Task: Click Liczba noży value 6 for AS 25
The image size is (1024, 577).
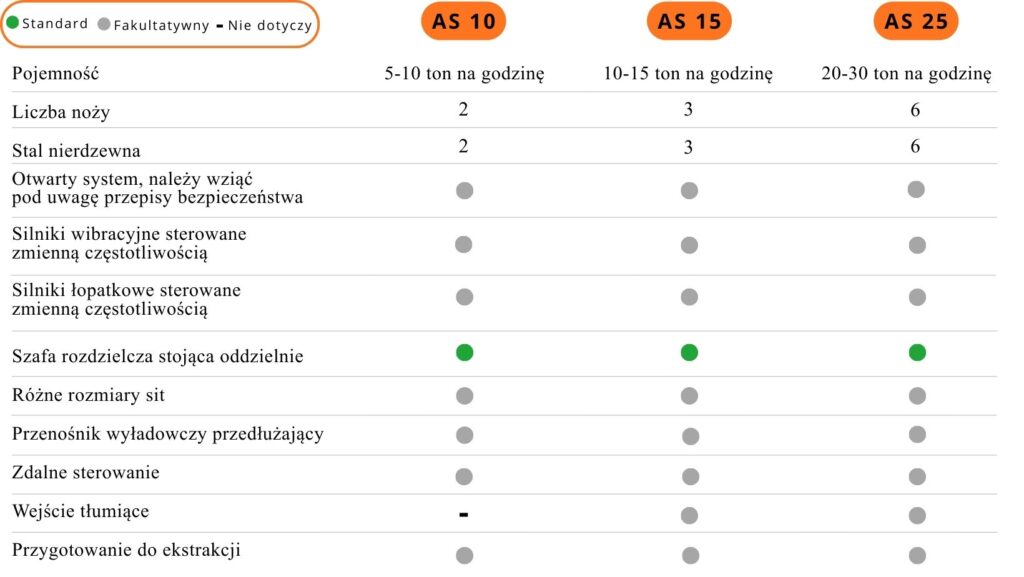Action: click(x=915, y=110)
